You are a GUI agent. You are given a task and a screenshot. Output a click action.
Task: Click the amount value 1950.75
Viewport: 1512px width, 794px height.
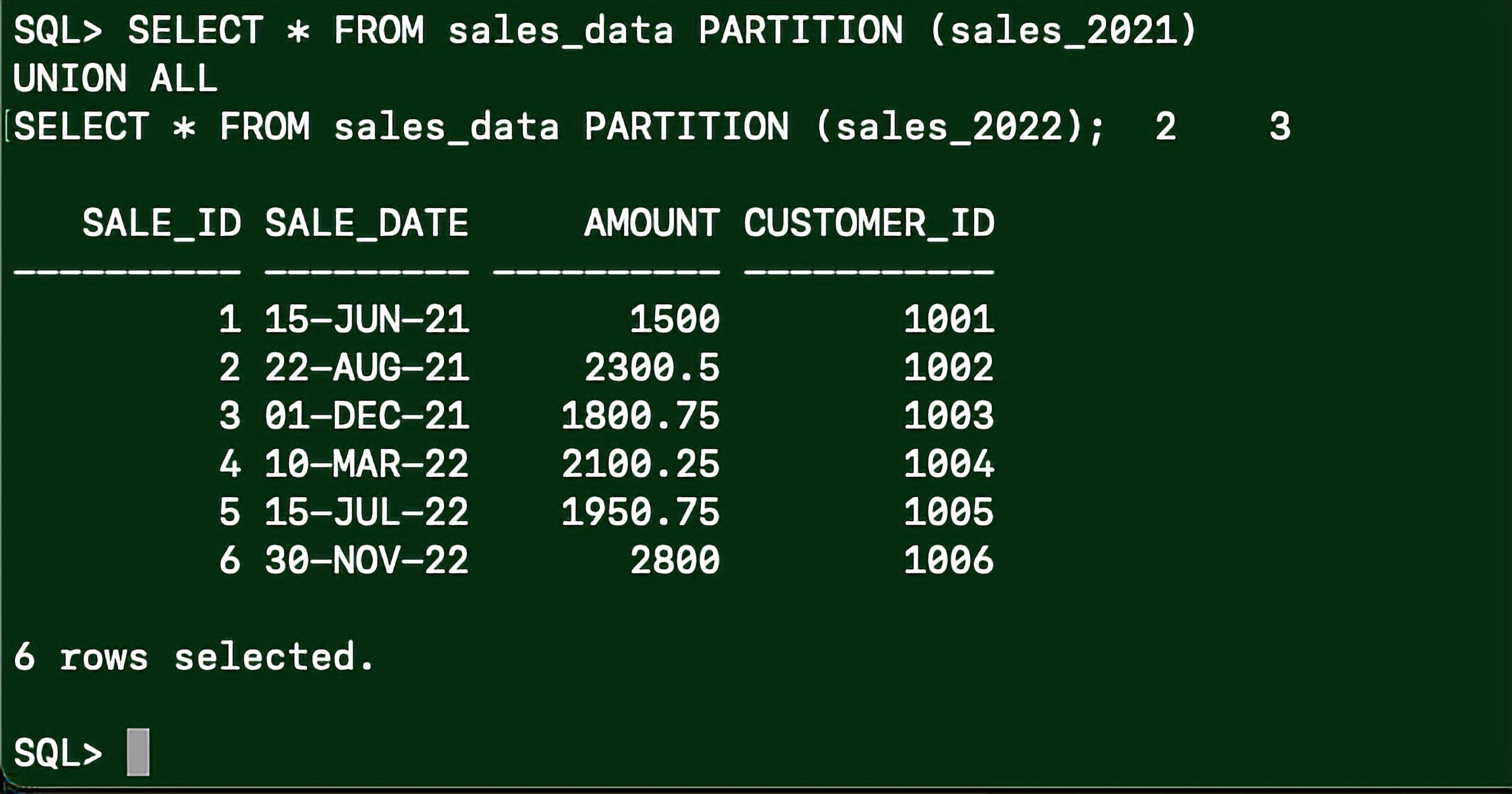coord(641,512)
